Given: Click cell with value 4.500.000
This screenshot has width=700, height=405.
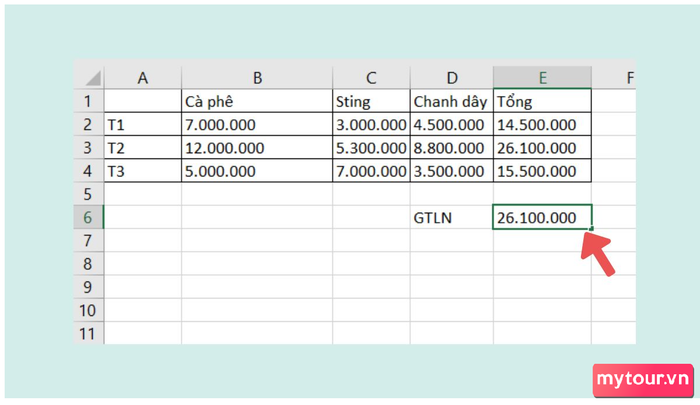Looking at the screenshot, I should coord(452,124).
